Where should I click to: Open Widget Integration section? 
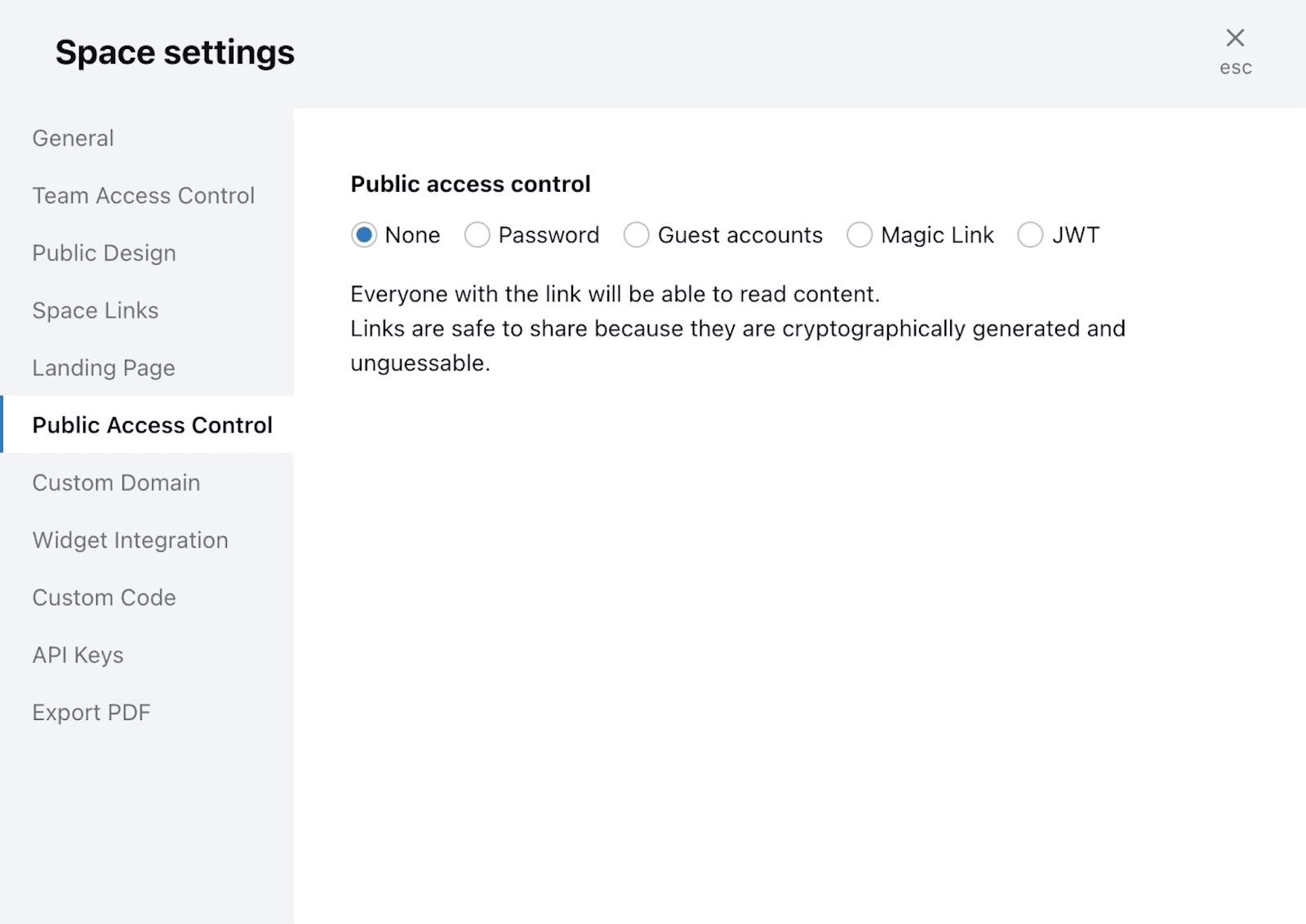[131, 540]
